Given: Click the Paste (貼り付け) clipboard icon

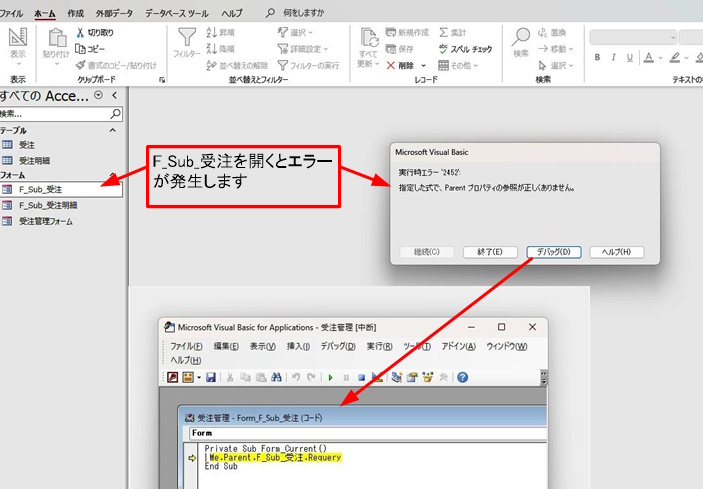Looking at the screenshot, I should click(57, 38).
